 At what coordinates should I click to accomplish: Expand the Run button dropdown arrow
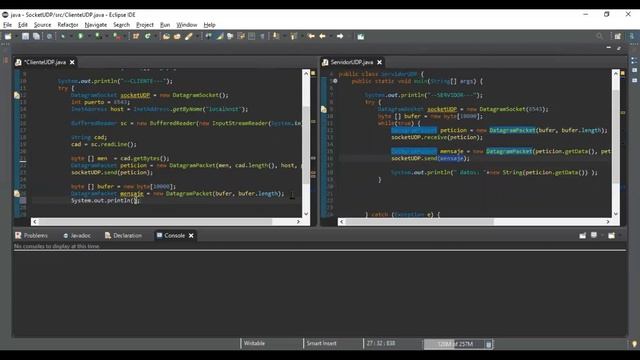coord(89,36)
